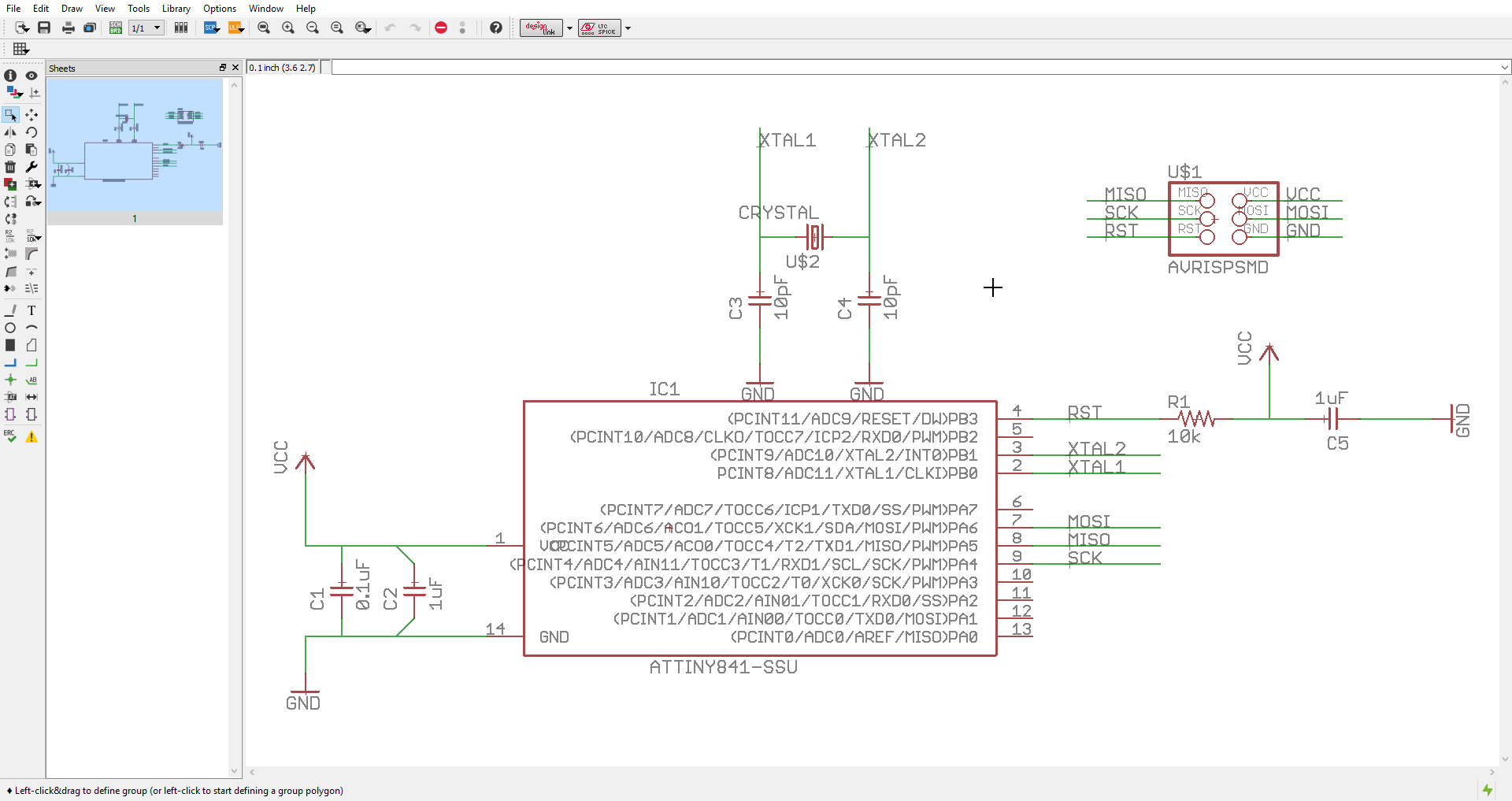1512x801 pixels.
Task: Select the Change wrench tool
Action: (x=31, y=167)
